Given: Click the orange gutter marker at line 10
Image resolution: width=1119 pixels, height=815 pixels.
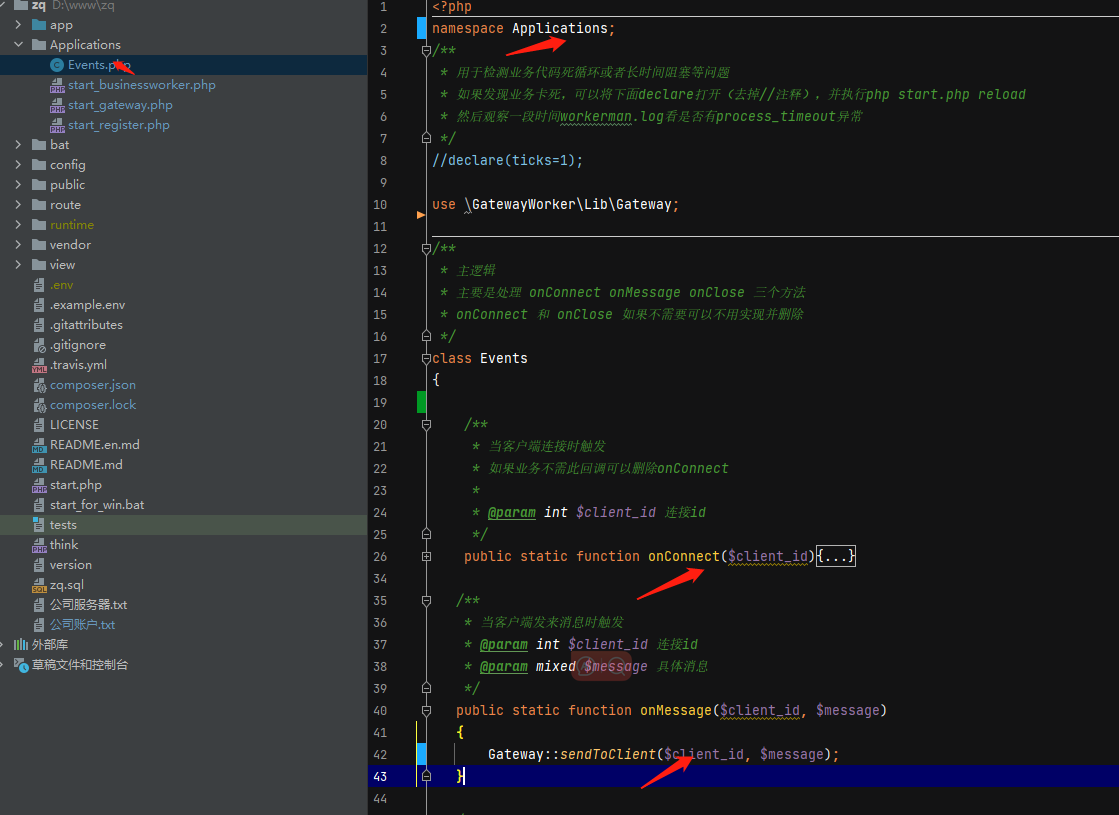Looking at the screenshot, I should point(421,214).
